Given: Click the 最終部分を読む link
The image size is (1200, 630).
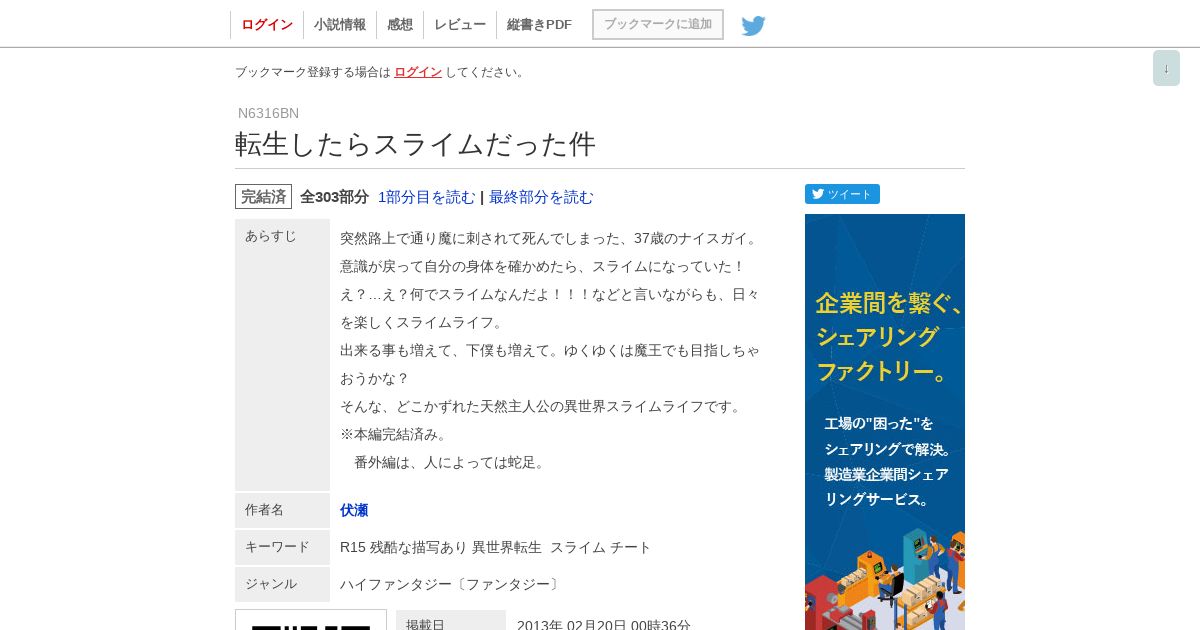Looking at the screenshot, I should pos(541,197).
